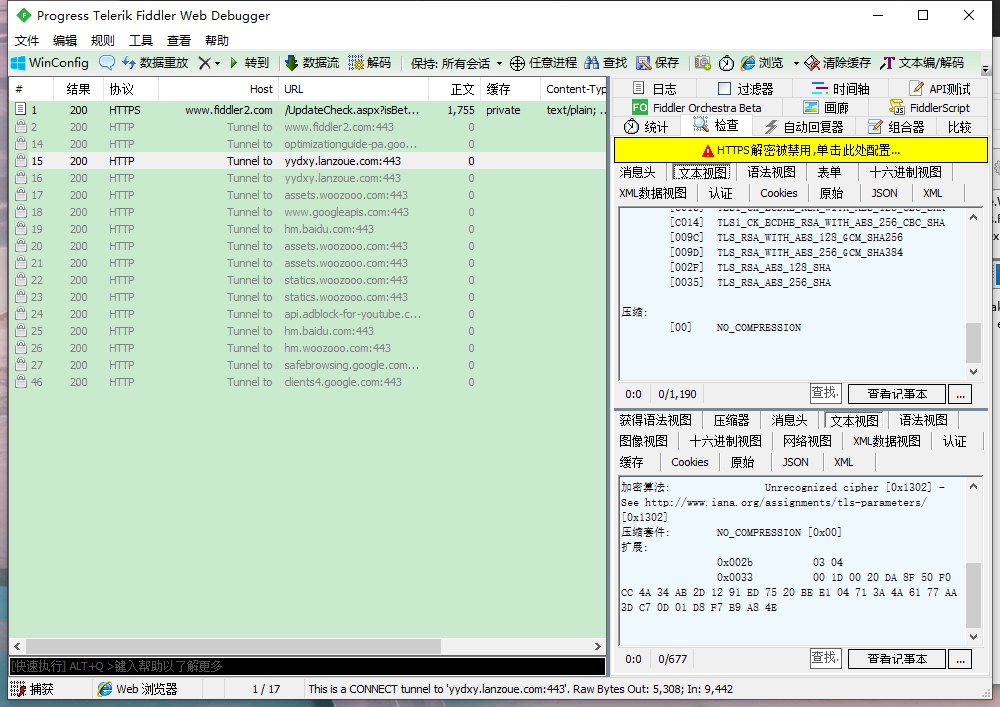
Task: Select the api.adblock-for-youtube session row
Action: tap(307, 314)
